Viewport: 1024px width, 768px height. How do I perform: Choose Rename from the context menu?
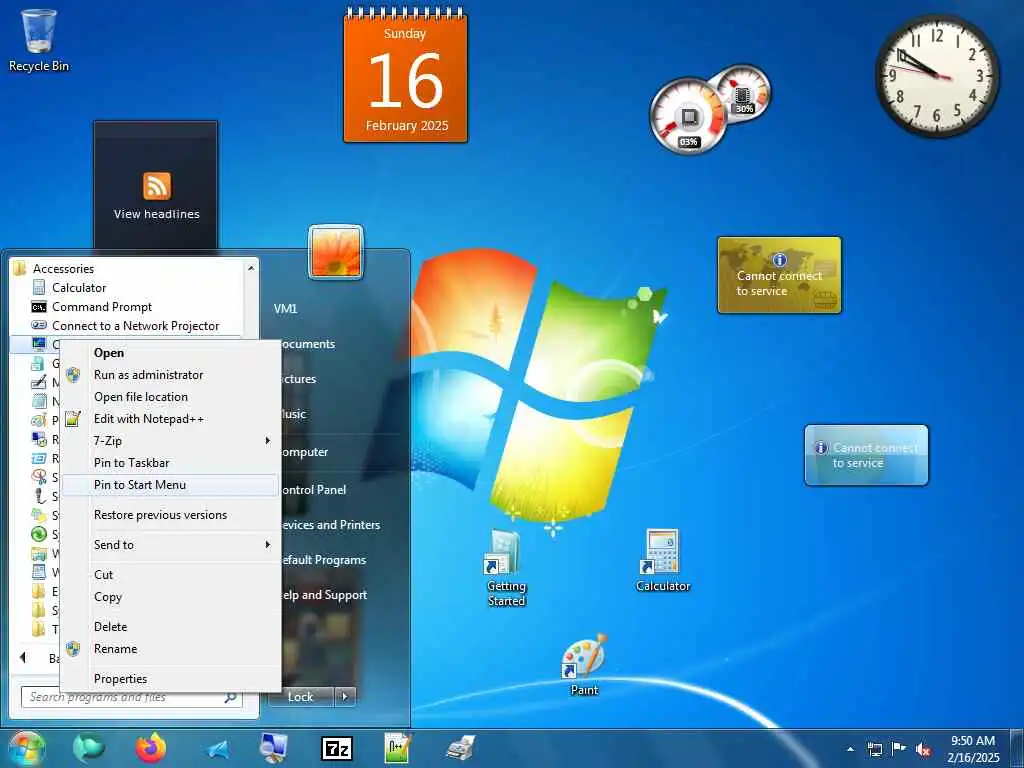click(171, 648)
